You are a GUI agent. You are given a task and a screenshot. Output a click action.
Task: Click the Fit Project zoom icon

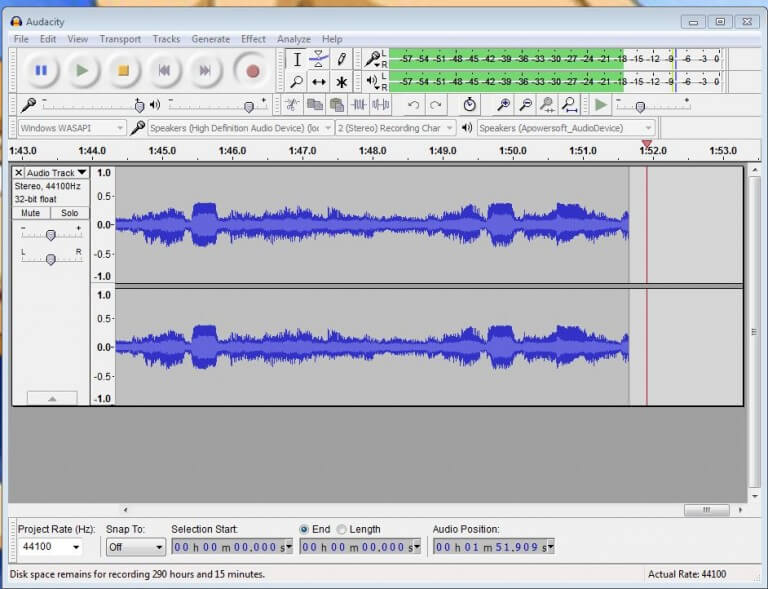pos(569,105)
